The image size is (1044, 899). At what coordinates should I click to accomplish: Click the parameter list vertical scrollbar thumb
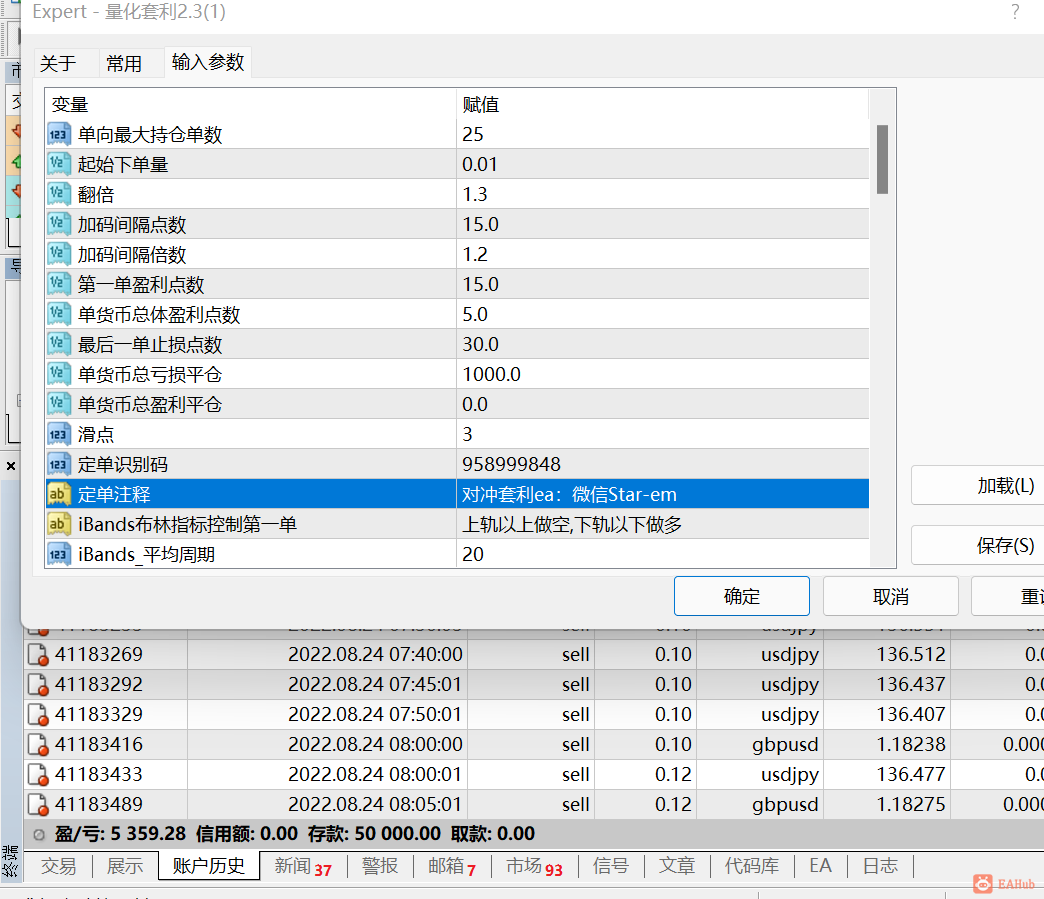(x=883, y=159)
